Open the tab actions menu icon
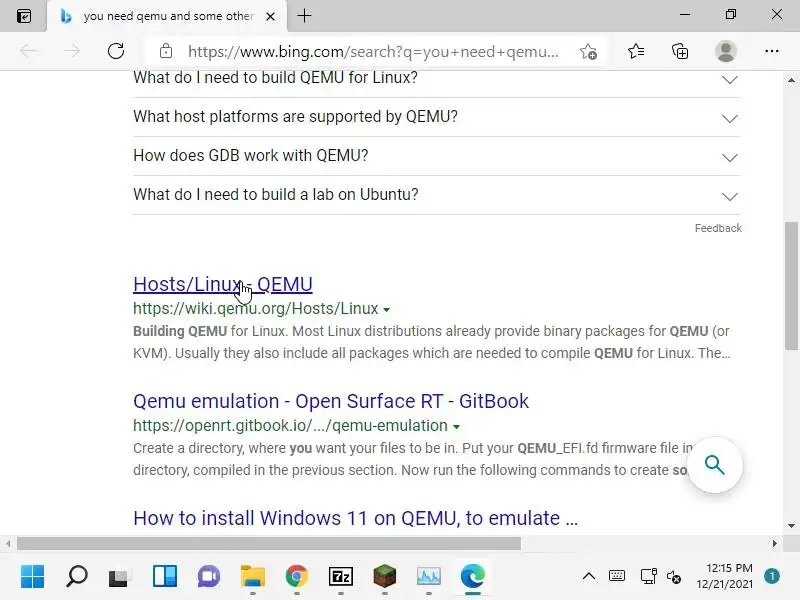Viewport: 800px width, 600px height. click(x=23, y=16)
